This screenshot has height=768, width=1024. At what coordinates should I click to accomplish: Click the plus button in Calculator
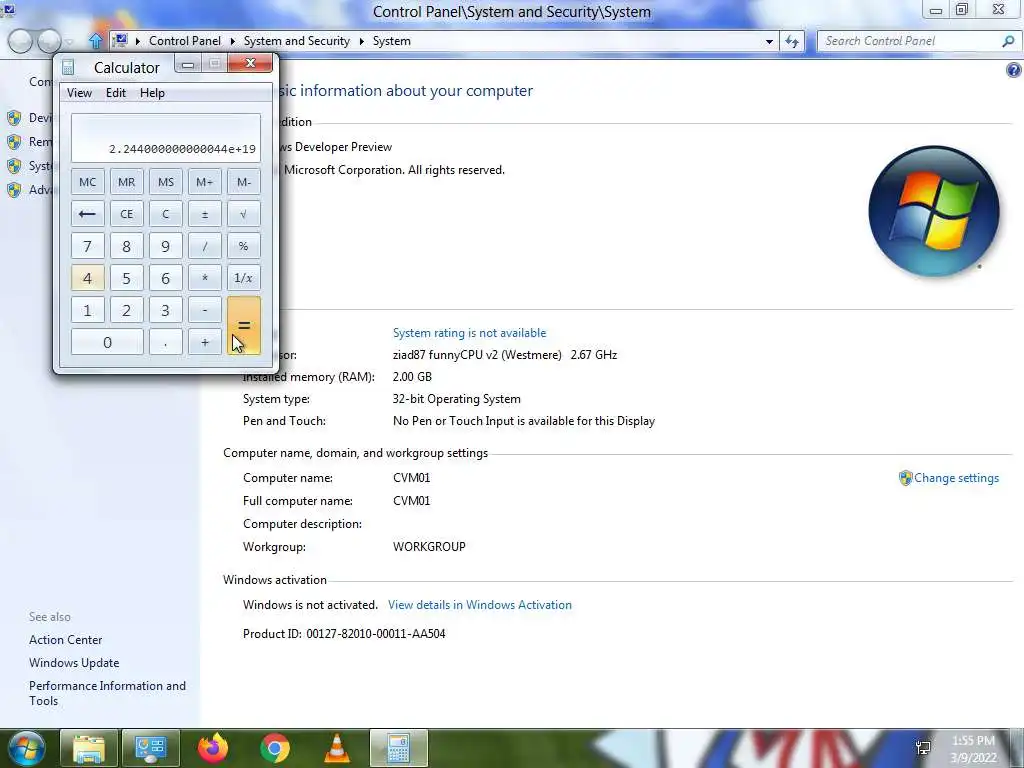(204, 342)
